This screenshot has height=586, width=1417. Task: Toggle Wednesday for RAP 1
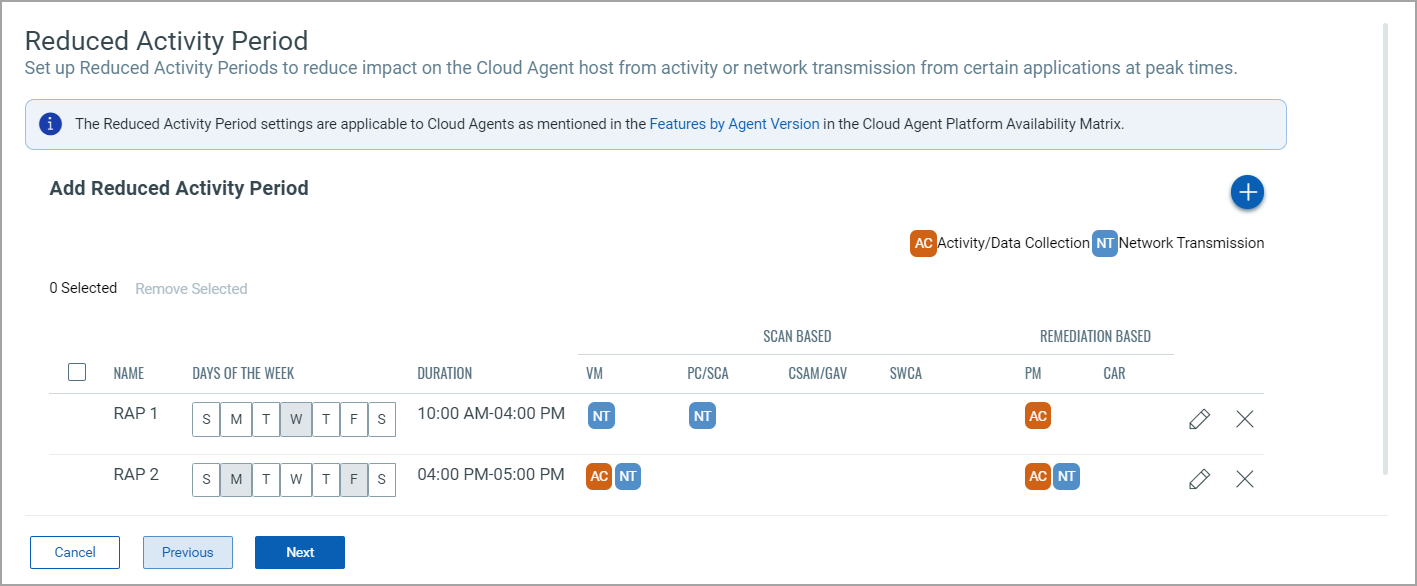point(295,420)
